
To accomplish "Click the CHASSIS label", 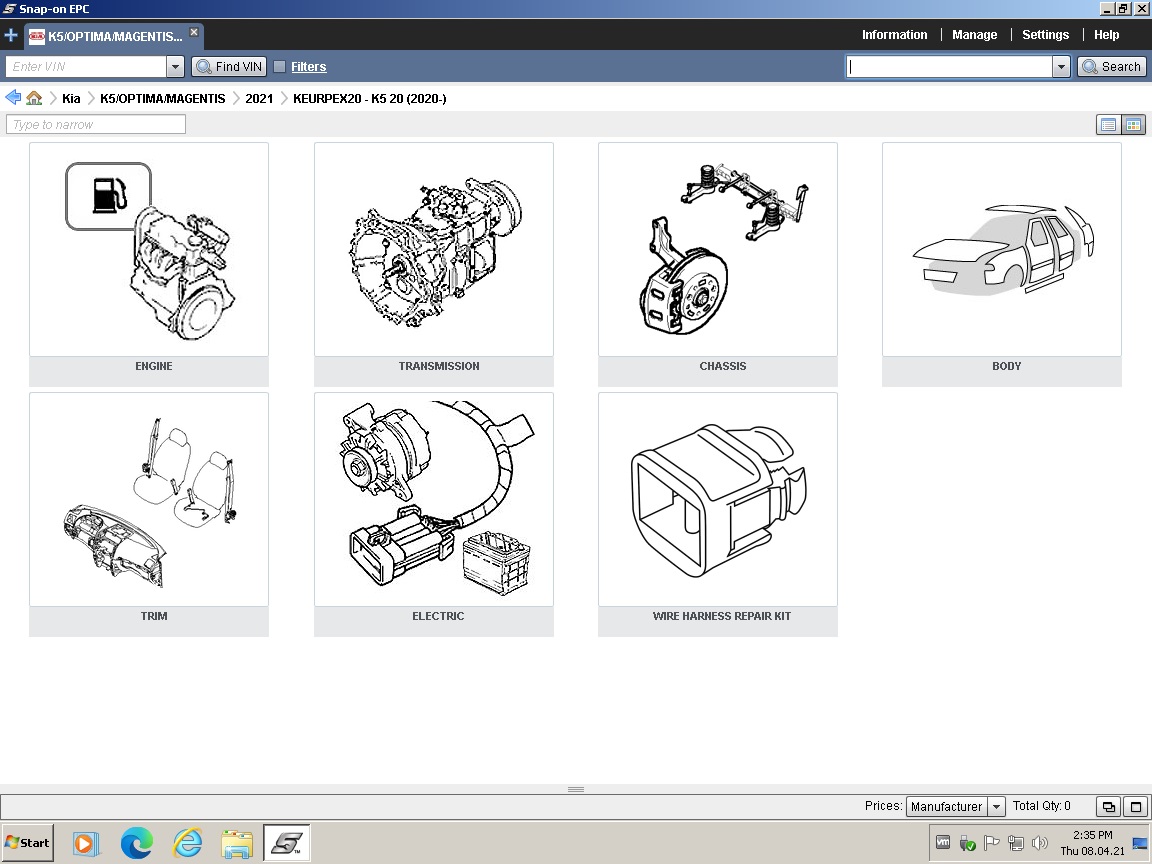I will 722,366.
